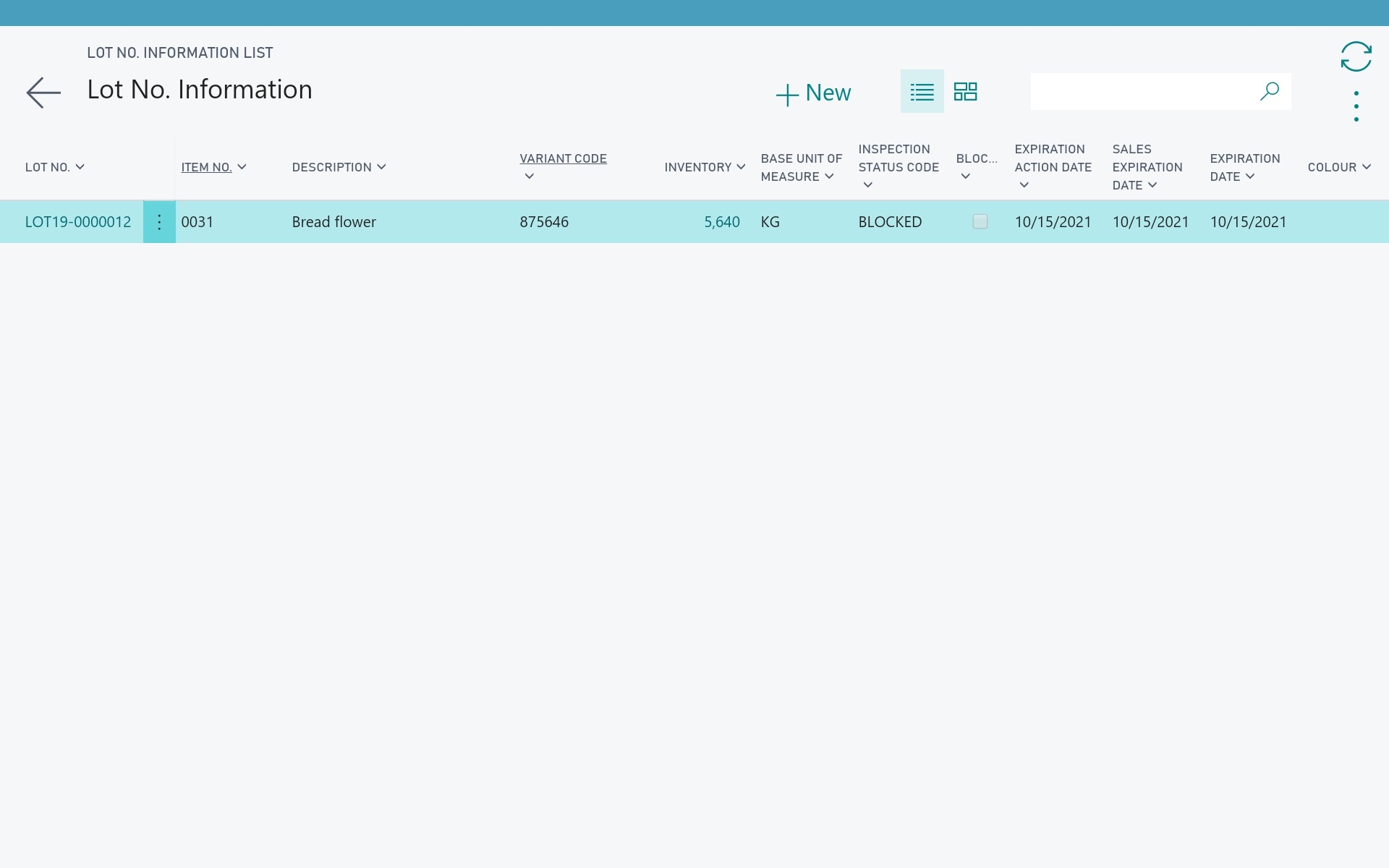Open row actions menu for LOT19-0000012
This screenshot has width=1389, height=868.
click(159, 222)
